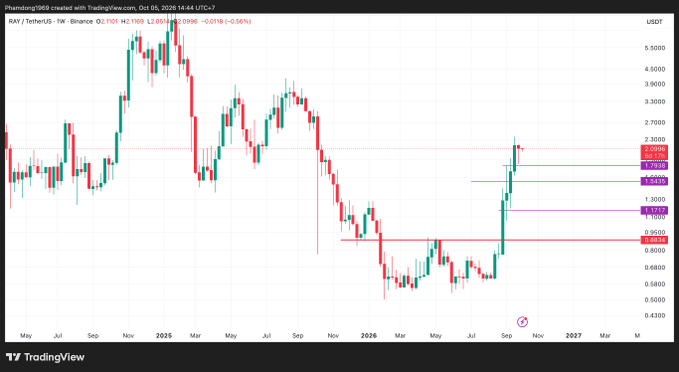Click the 3.3000 price scale label
679x372 pixels.
click(654, 102)
